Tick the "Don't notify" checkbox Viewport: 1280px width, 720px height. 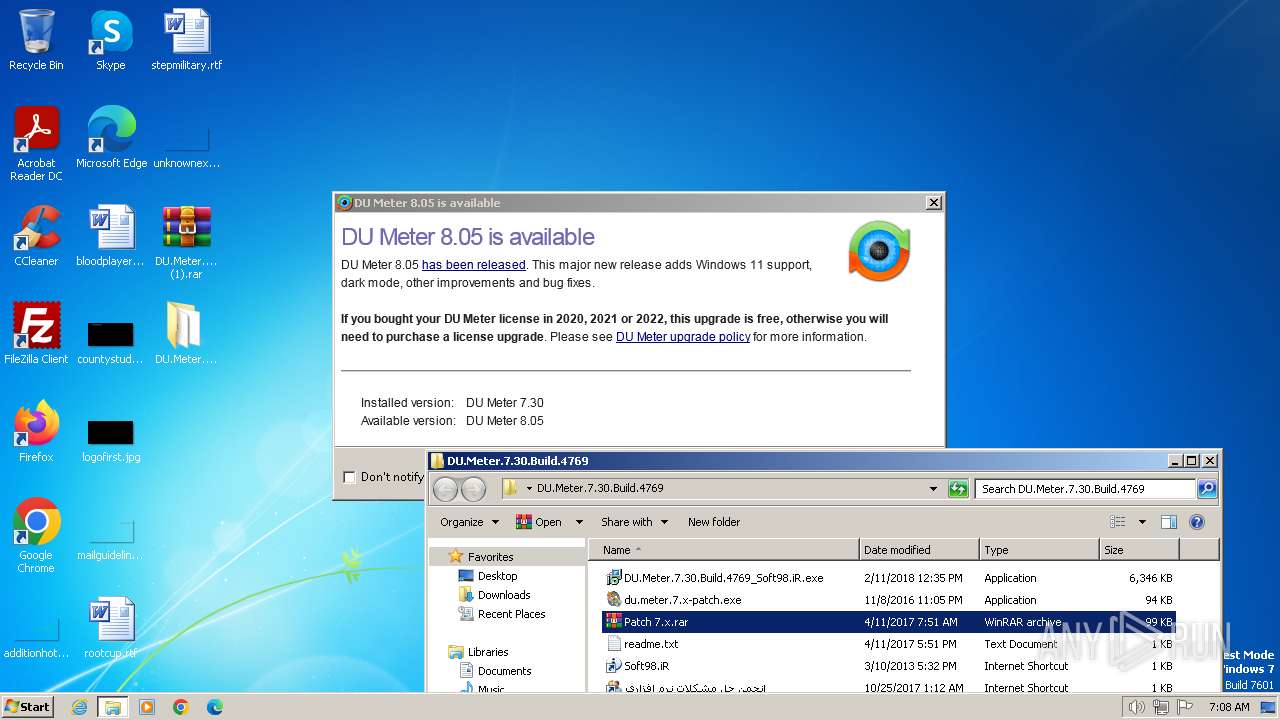[x=349, y=477]
